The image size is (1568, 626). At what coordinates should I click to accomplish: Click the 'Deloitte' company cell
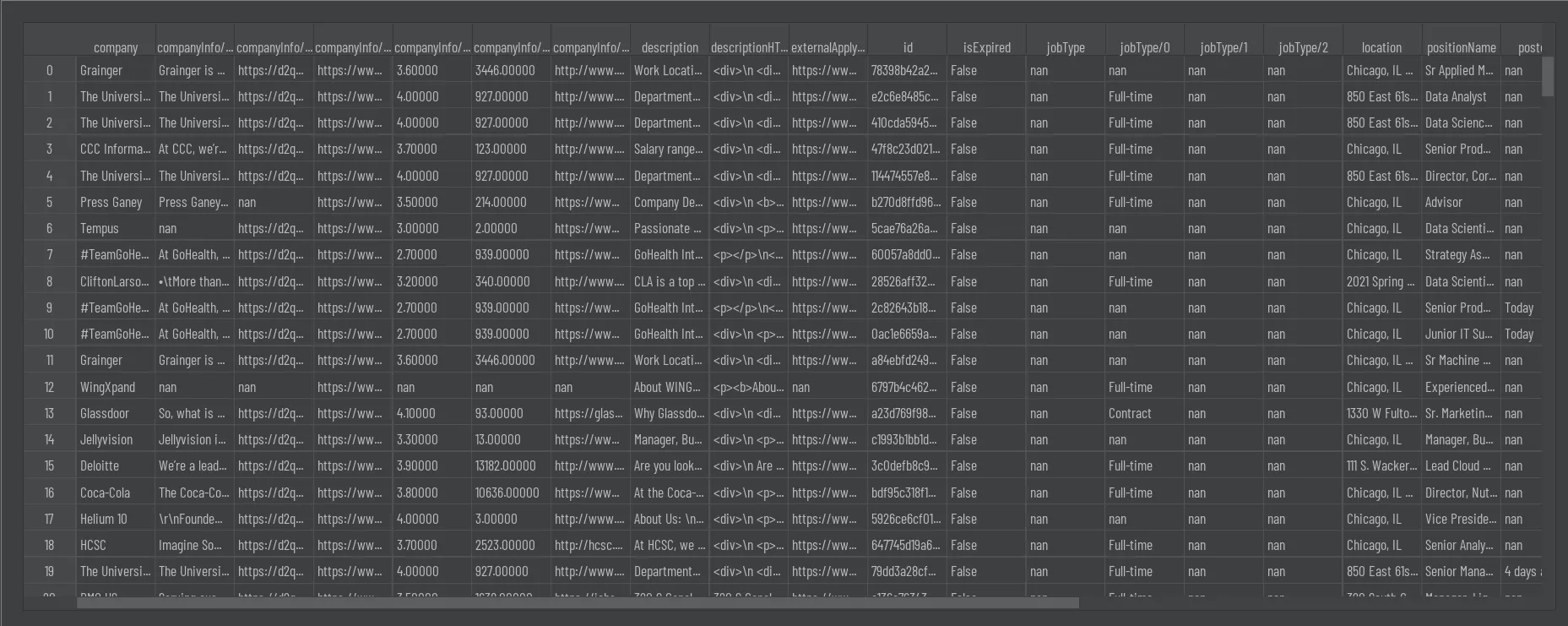(x=116, y=465)
